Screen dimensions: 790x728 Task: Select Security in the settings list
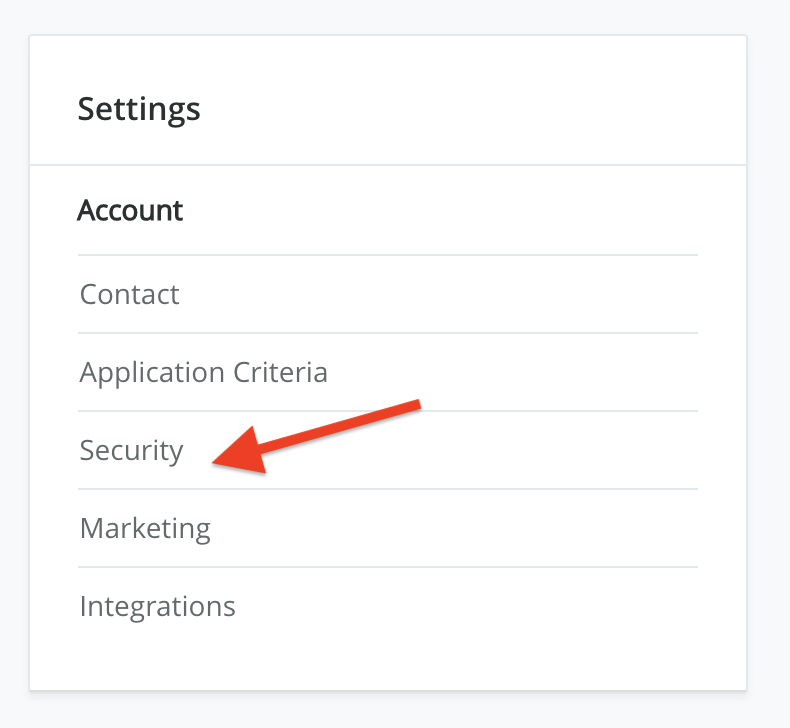point(132,450)
